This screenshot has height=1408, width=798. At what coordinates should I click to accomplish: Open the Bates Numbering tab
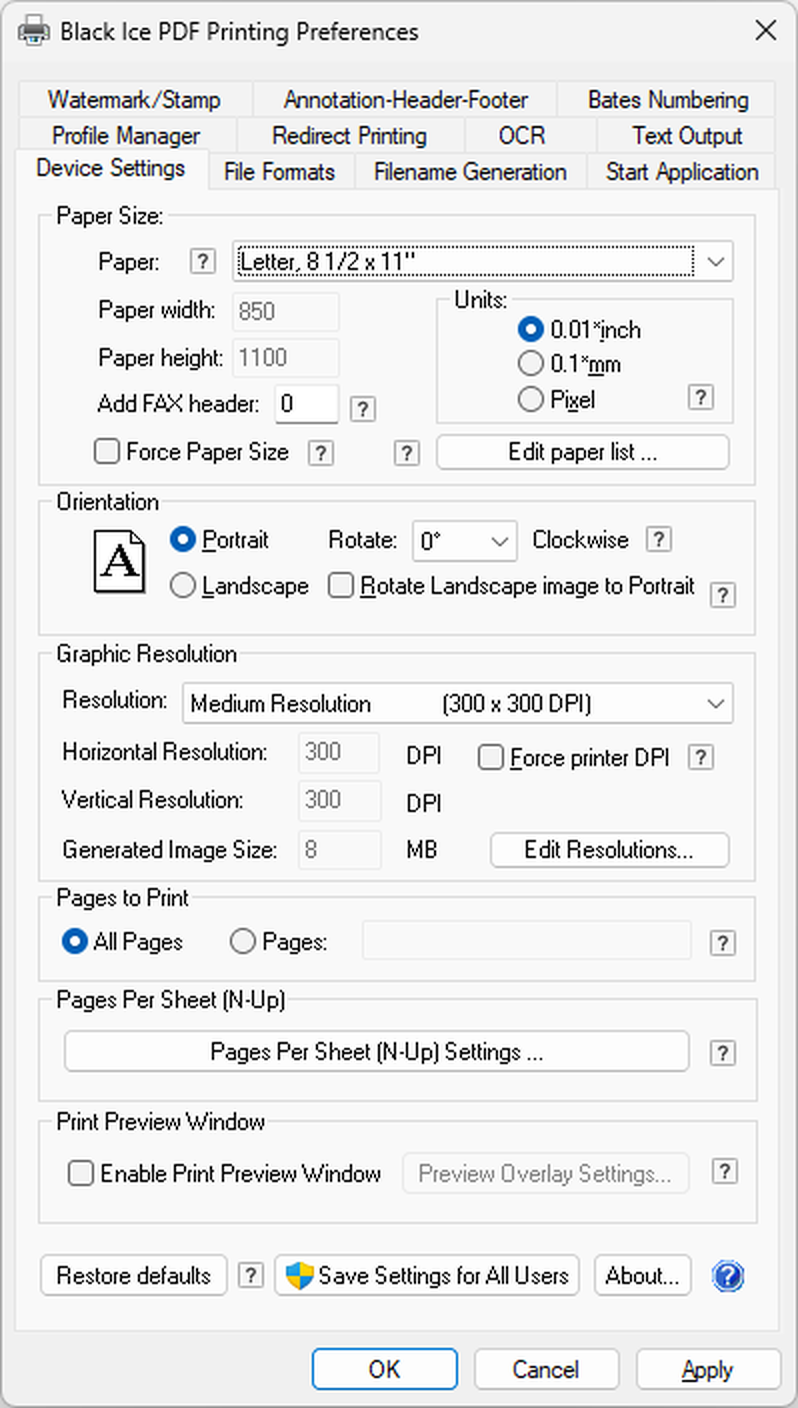tap(668, 100)
